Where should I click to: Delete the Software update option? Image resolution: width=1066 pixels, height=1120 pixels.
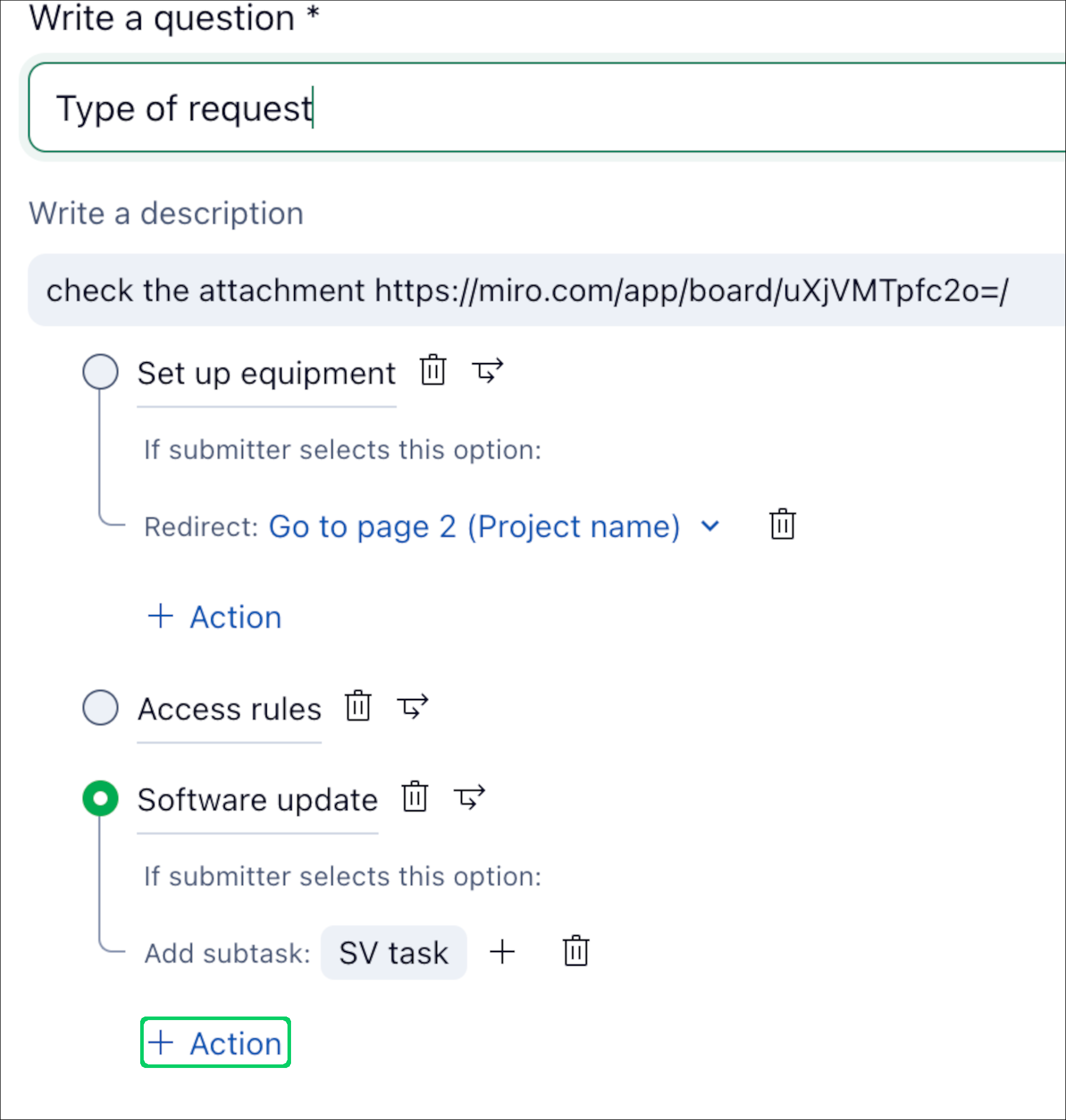tap(415, 797)
